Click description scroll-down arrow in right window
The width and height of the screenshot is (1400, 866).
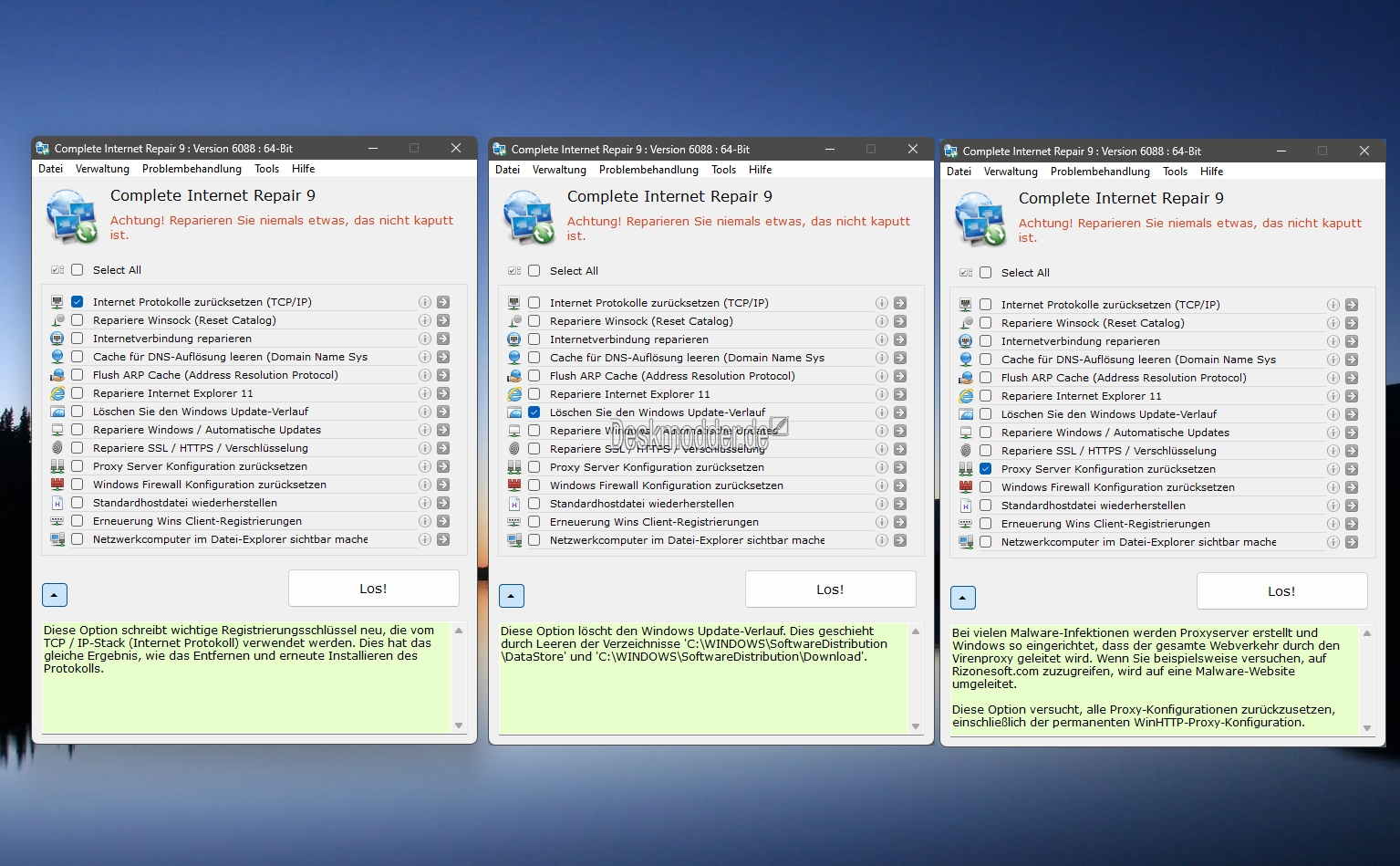(x=1367, y=728)
